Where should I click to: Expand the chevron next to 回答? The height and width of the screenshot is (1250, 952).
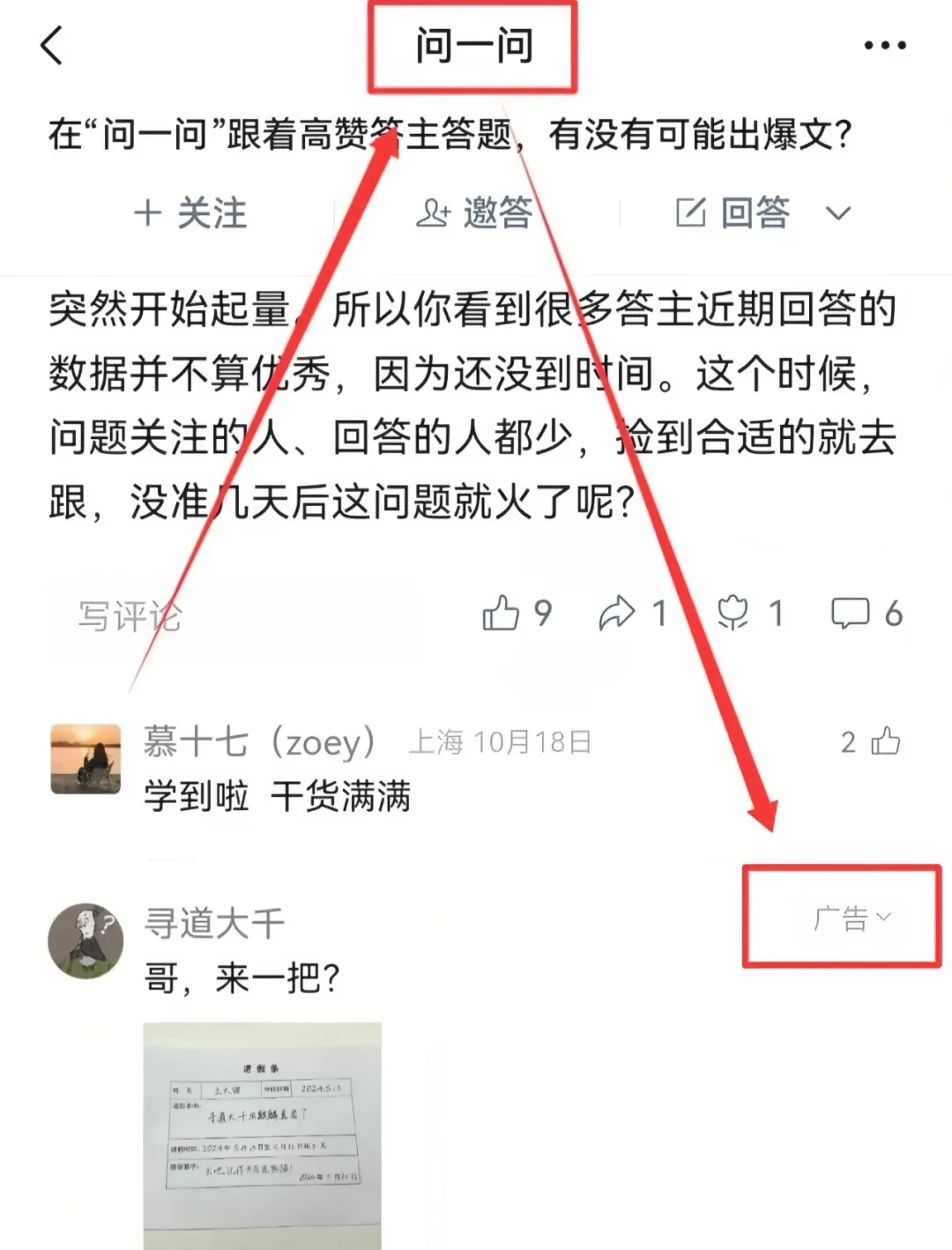pos(838,212)
